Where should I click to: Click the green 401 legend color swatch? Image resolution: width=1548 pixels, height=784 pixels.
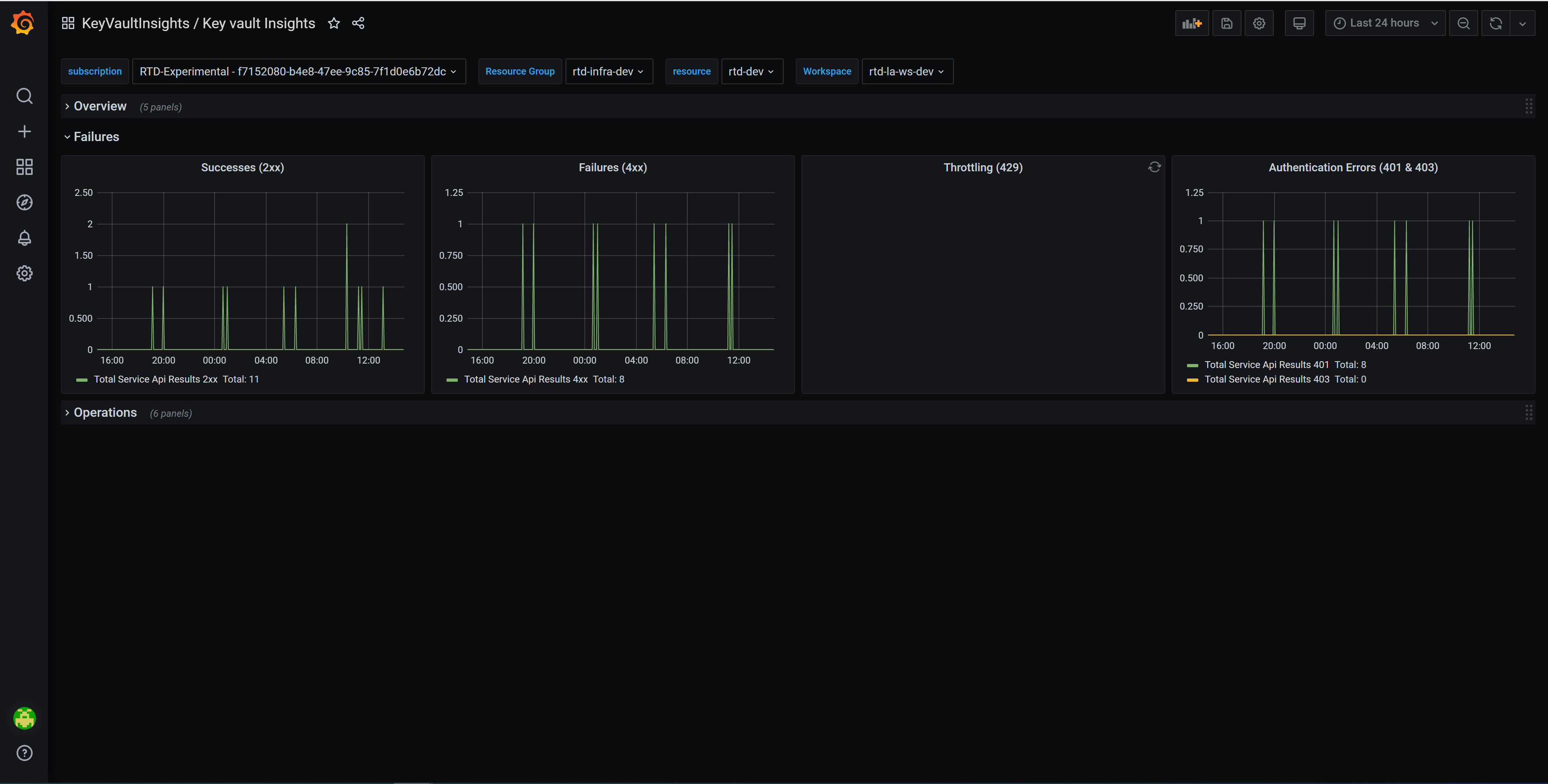point(1192,365)
